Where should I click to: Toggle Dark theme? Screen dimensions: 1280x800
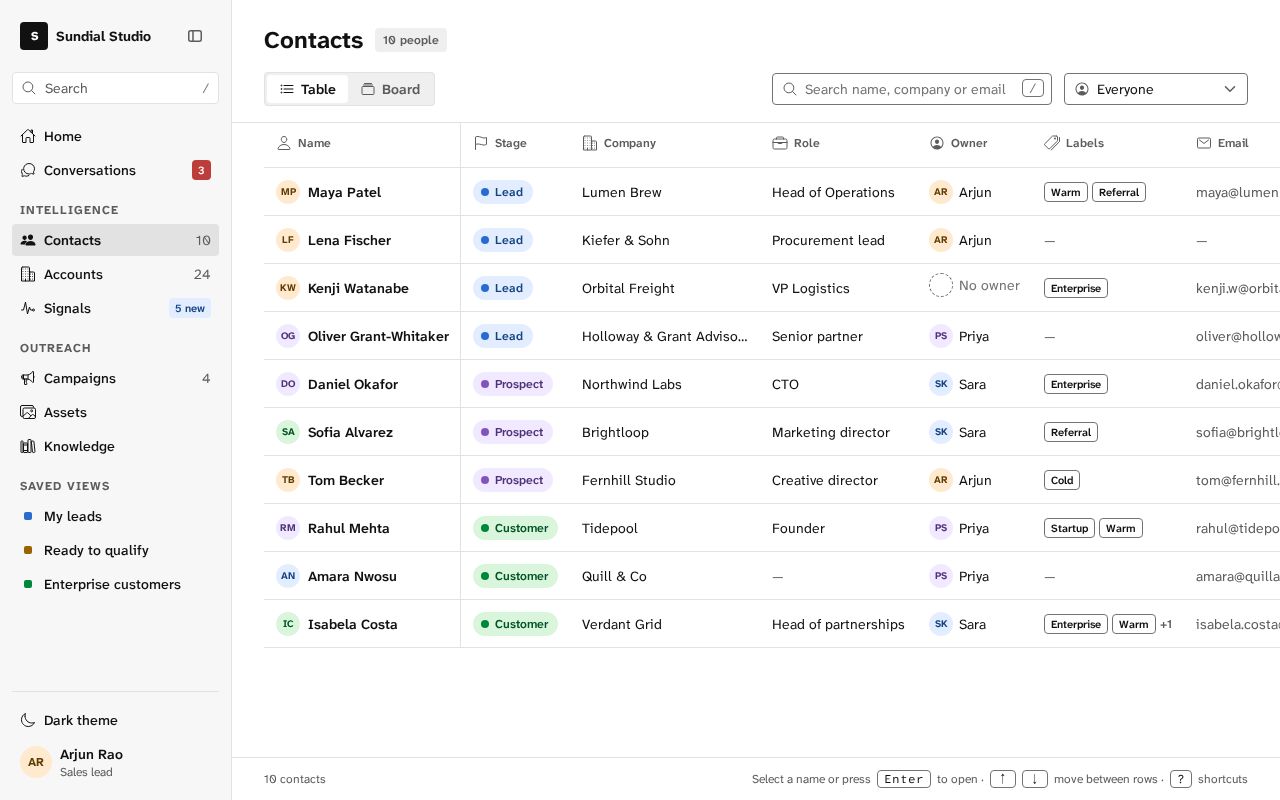click(x=115, y=720)
